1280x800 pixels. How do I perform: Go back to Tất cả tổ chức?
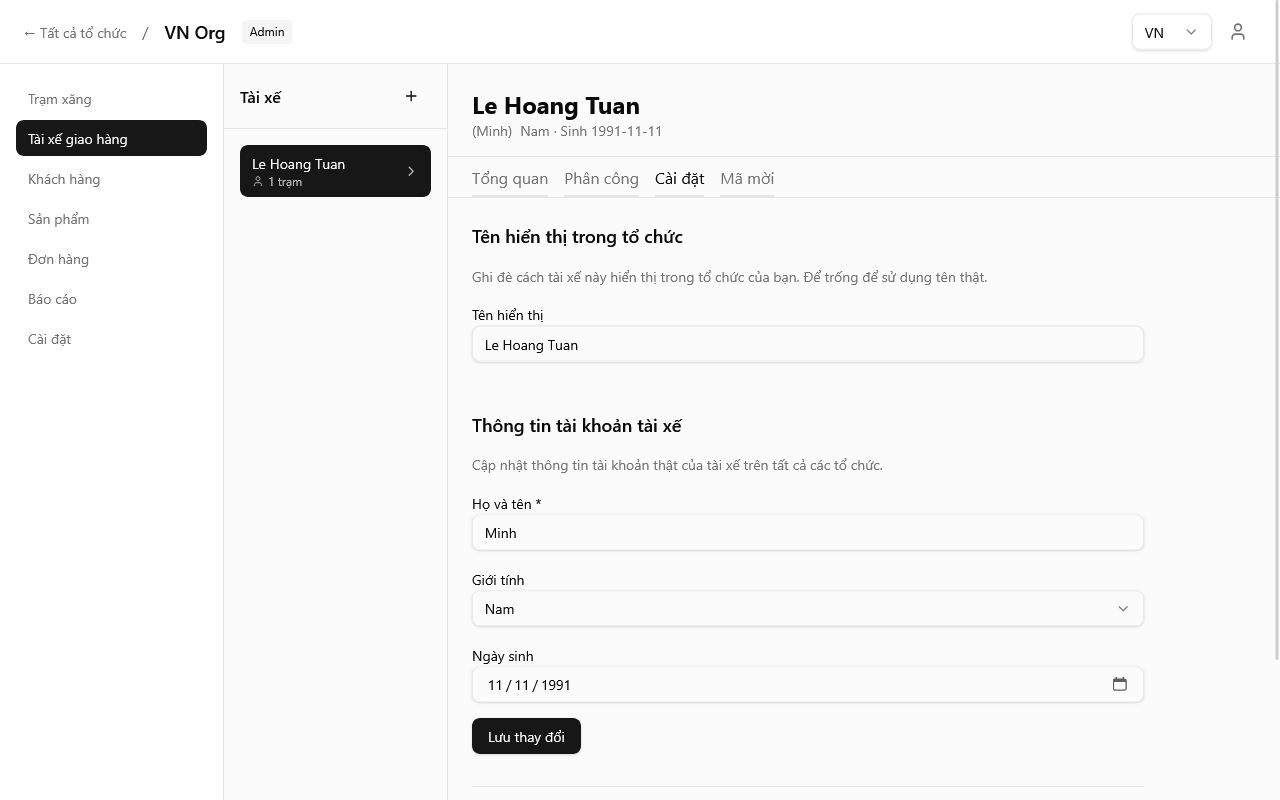(x=75, y=33)
